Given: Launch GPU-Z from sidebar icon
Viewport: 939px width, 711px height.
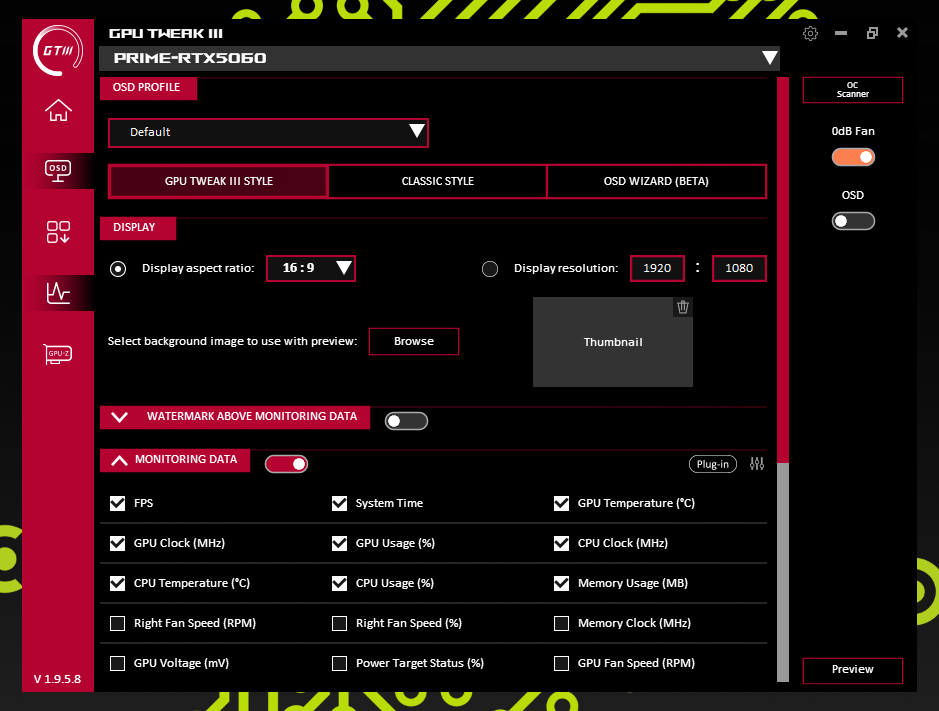Looking at the screenshot, I should tap(58, 354).
